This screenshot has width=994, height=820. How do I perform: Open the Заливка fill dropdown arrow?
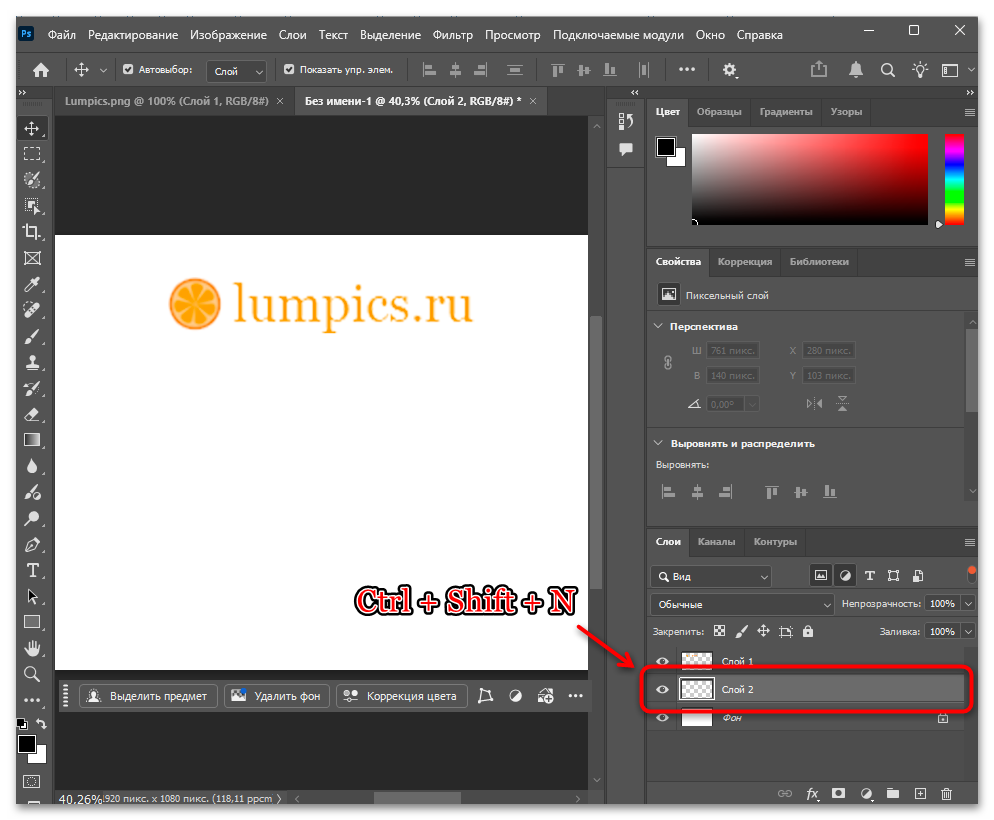[x=969, y=631]
